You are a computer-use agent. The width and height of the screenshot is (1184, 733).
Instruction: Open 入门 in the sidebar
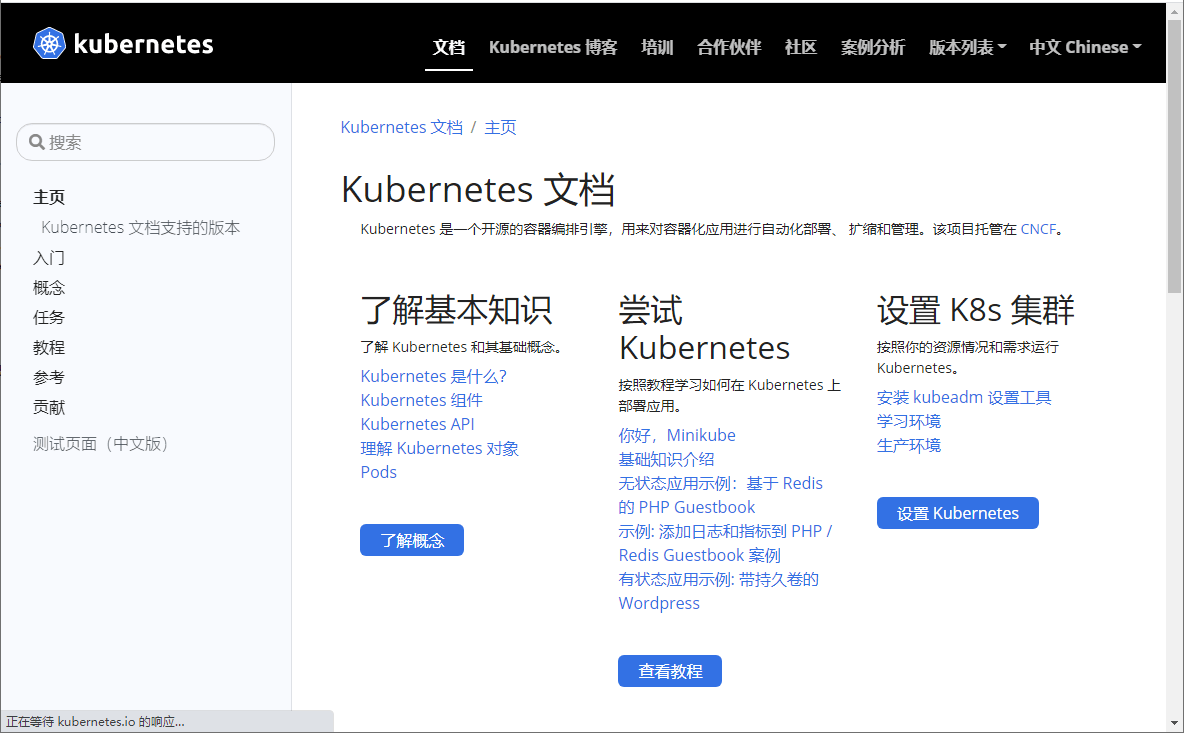click(49, 257)
